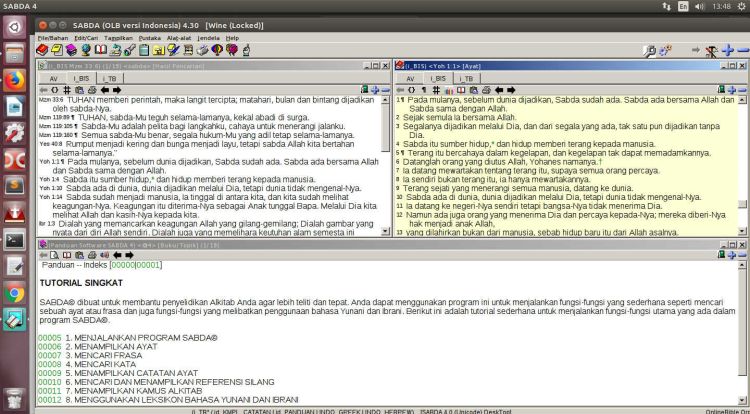Open link 00008 Mencari Kata

coord(50,364)
